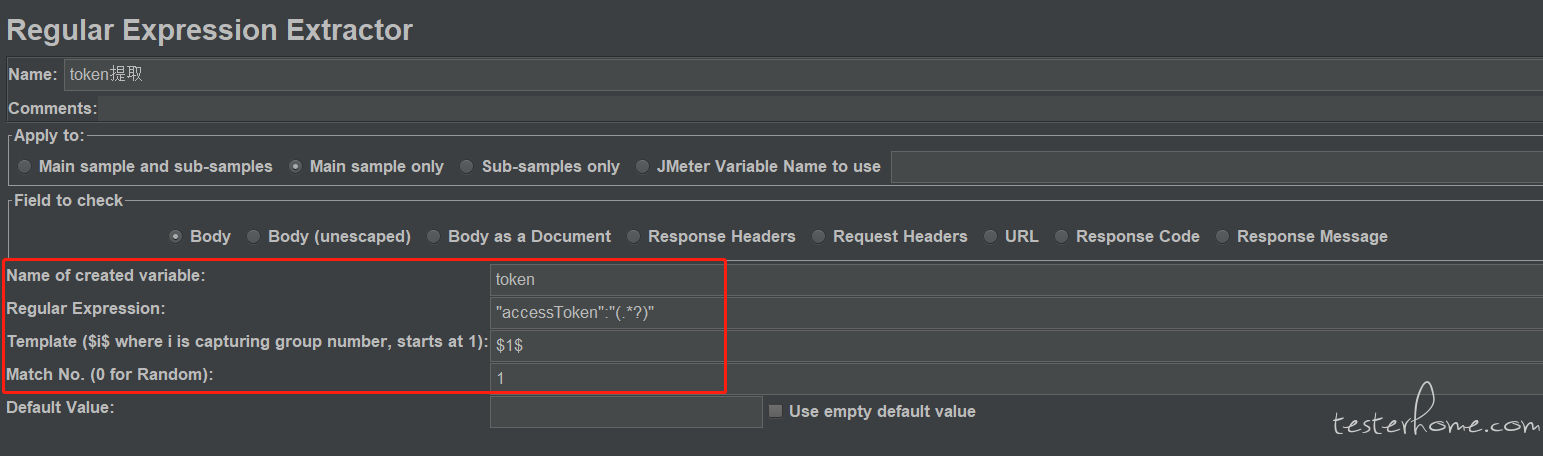The image size is (1543, 456).
Task: Click Name of created variable field
Action: (1016, 280)
